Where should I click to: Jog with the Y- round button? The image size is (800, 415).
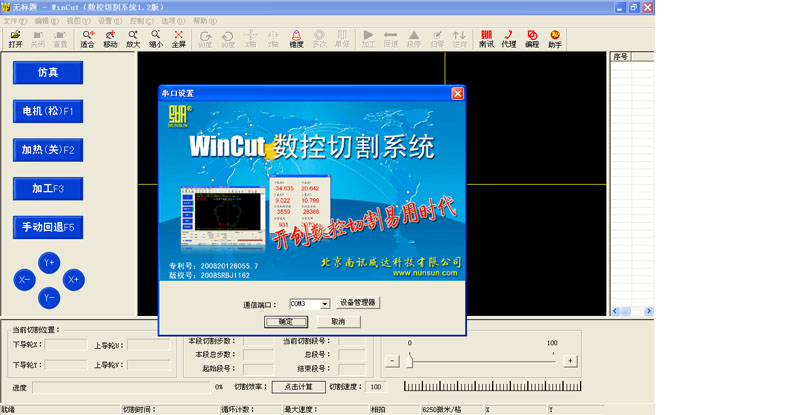tap(49, 298)
